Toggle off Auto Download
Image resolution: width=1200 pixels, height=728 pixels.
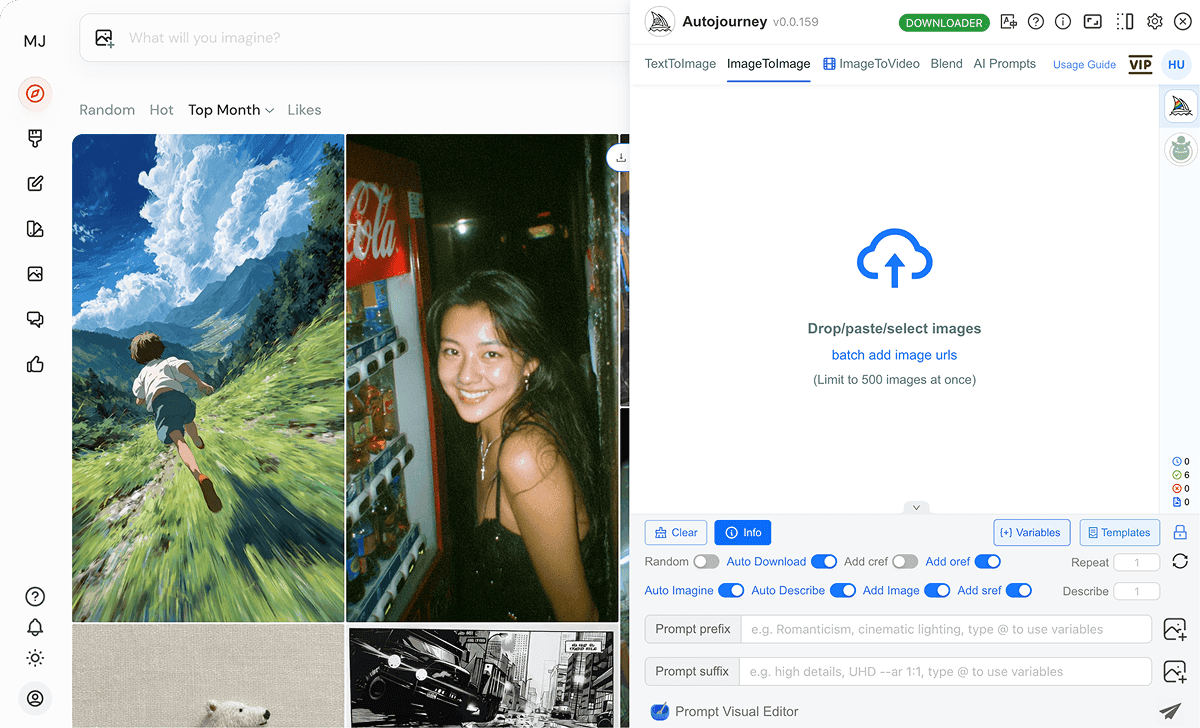coord(824,561)
